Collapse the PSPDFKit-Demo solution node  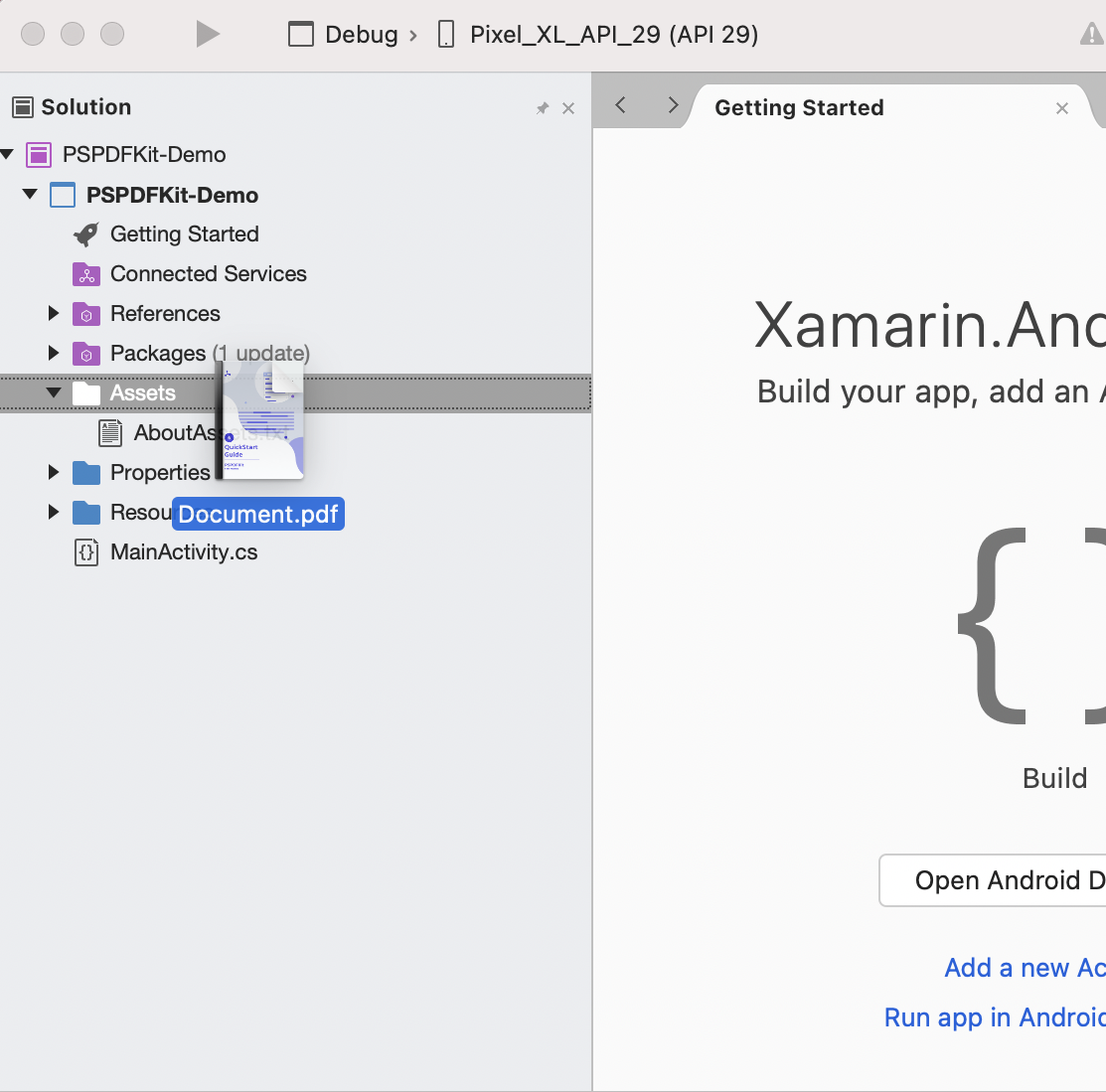[7, 154]
